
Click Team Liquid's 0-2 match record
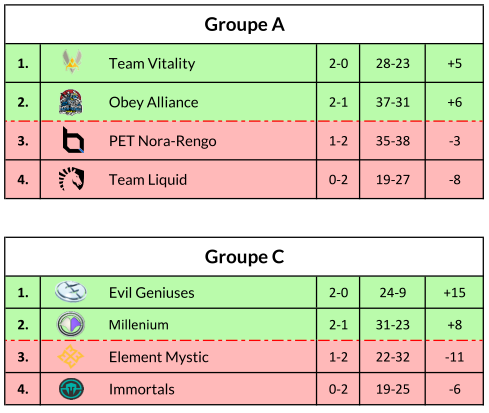tap(338, 180)
